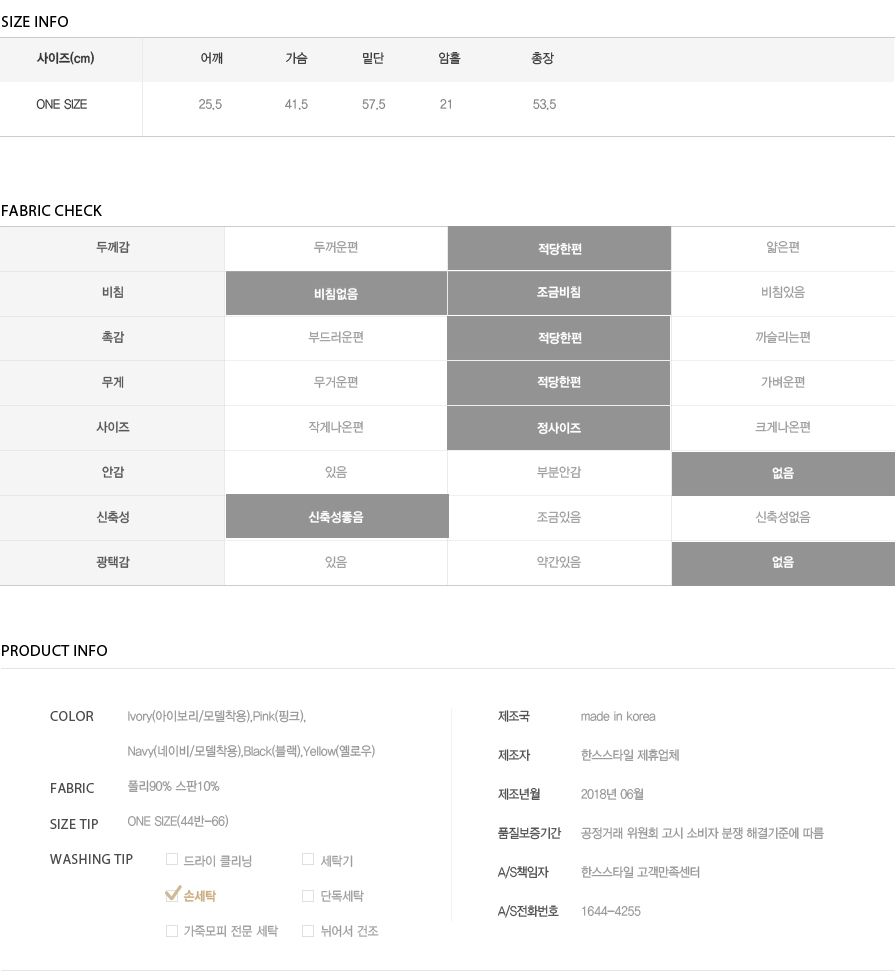Click the 53.5 total length value
Image resolution: width=895 pixels, height=977 pixels.
coord(544,105)
